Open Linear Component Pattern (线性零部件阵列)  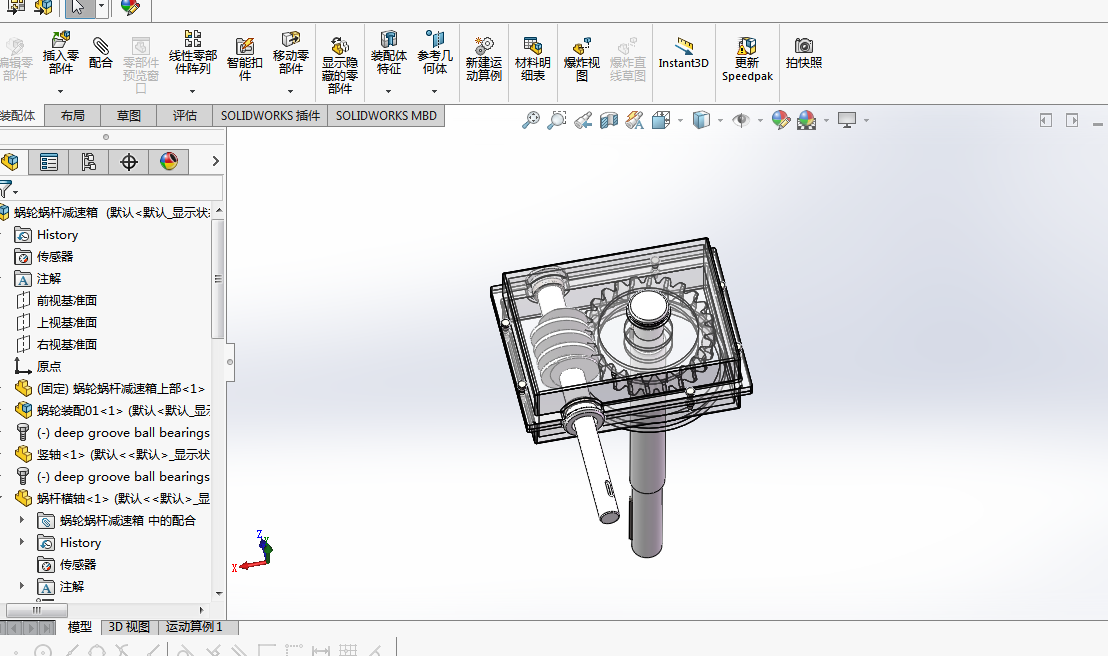(x=192, y=53)
